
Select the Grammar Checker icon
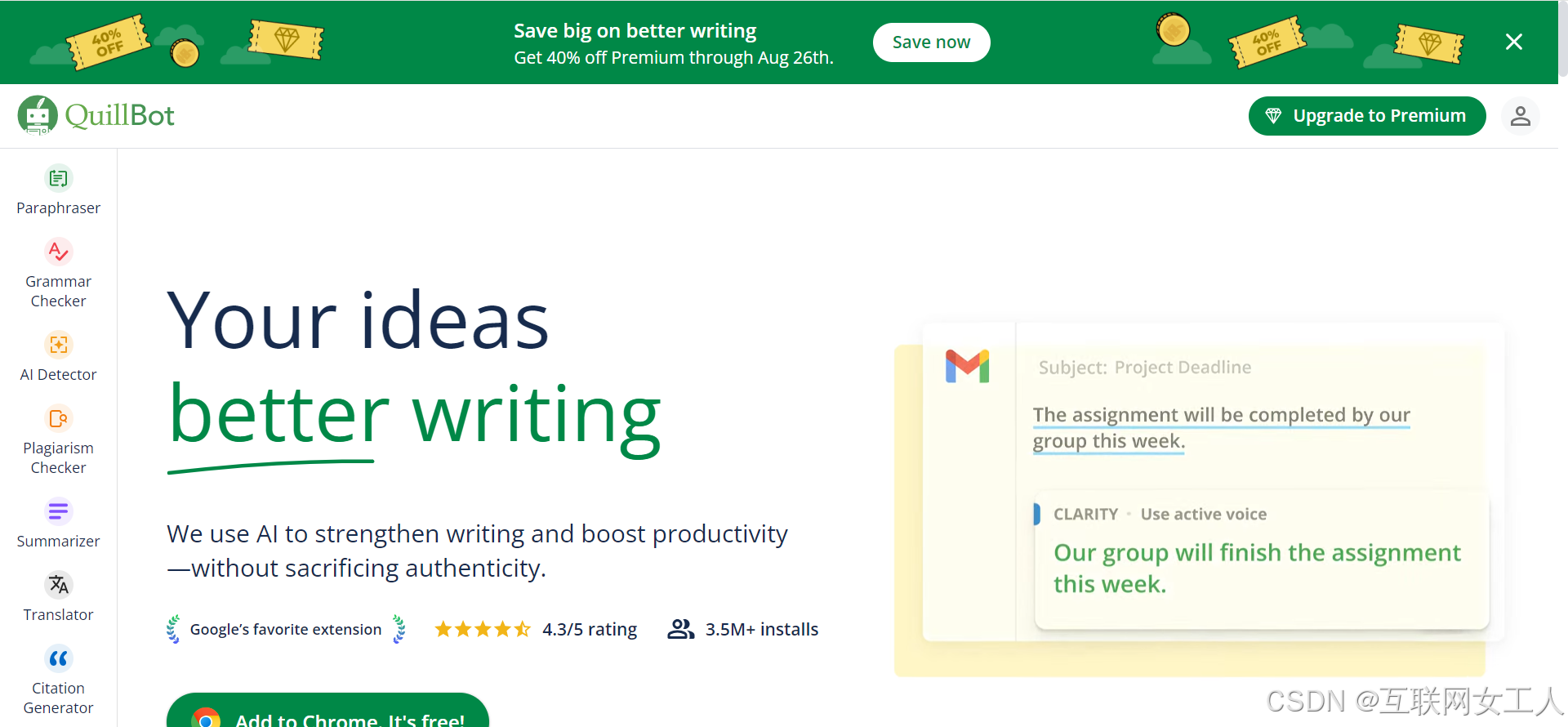[x=58, y=252]
